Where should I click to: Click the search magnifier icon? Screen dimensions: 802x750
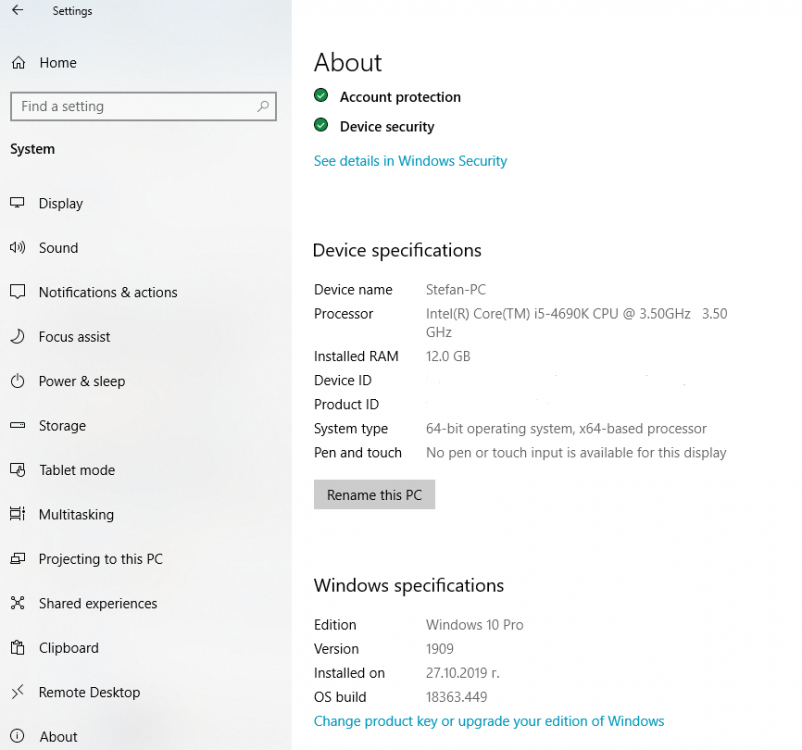(263, 106)
